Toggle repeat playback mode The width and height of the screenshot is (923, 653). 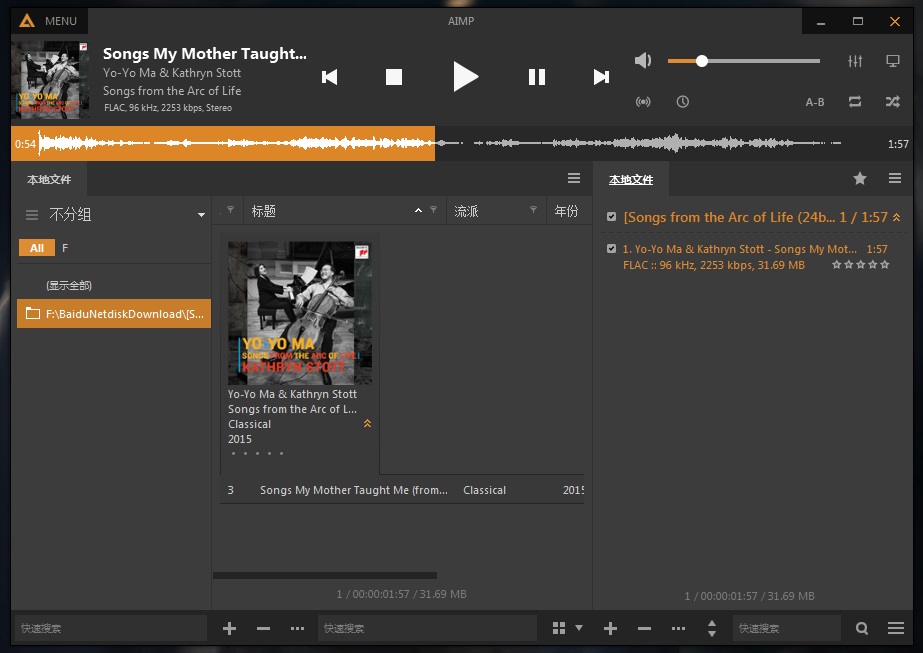point(855,102)
